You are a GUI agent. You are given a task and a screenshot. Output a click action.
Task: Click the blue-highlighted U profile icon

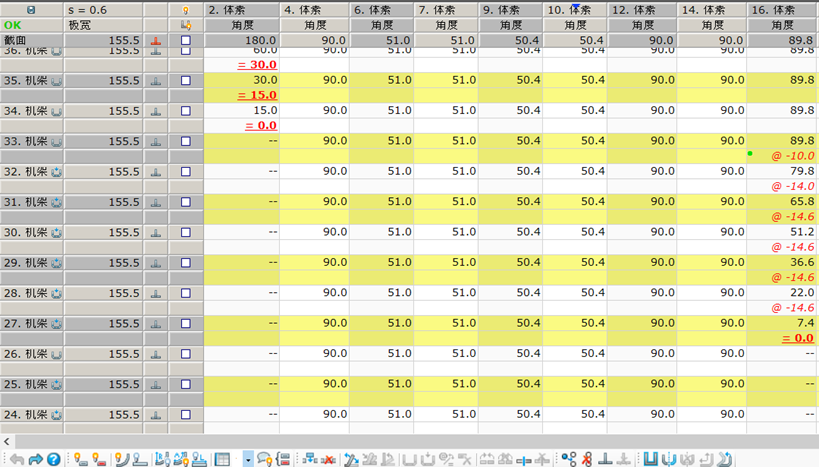[650, 459]
